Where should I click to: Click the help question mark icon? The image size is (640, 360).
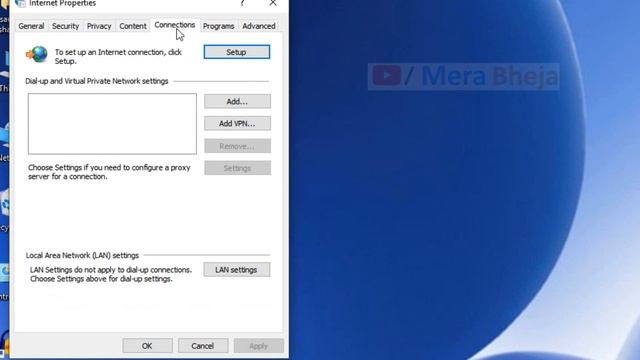coord(242,3)
